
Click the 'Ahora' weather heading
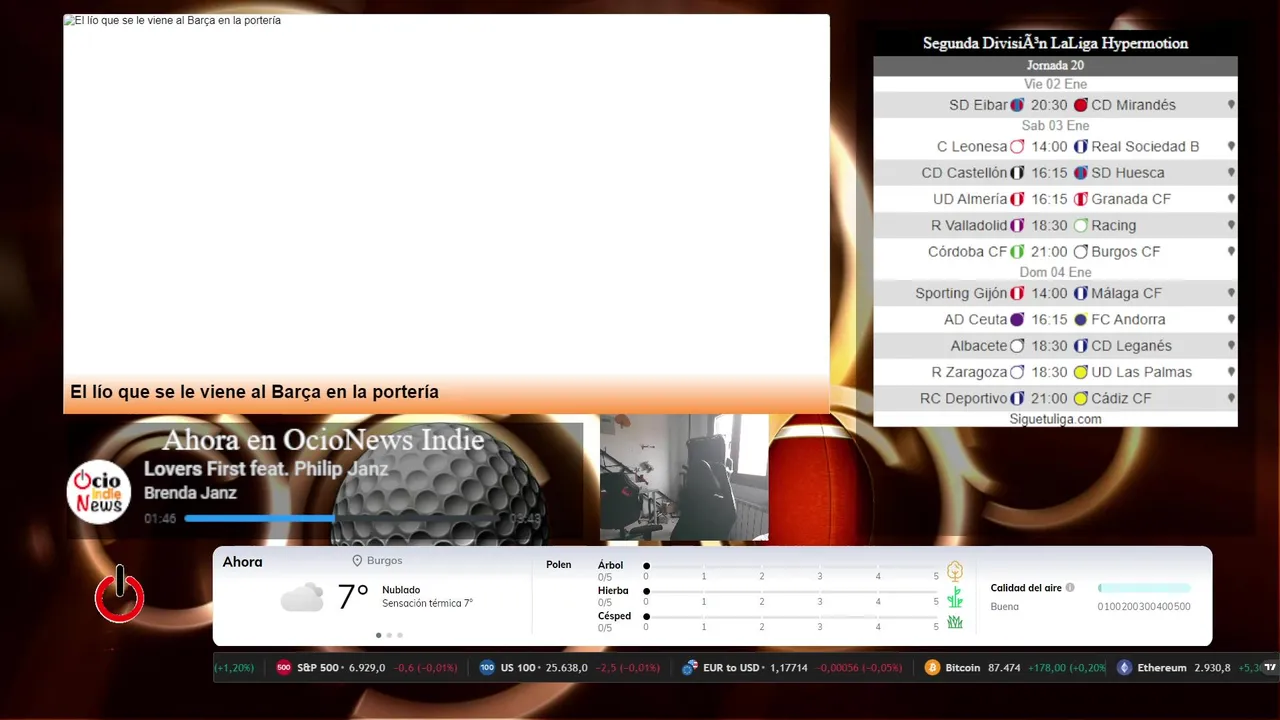(x=242, y=562)
